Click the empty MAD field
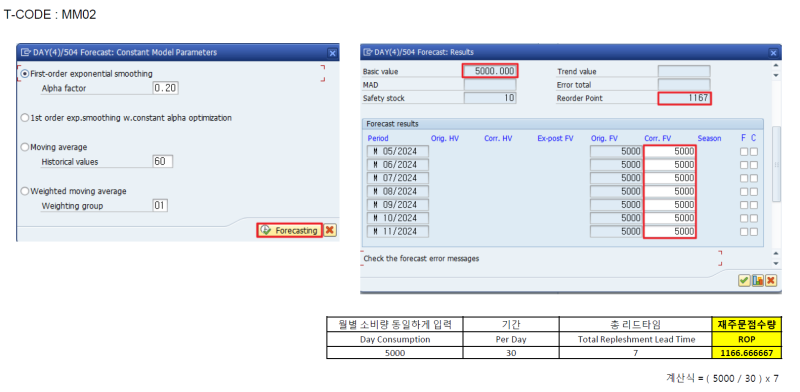 pos(490,85)
